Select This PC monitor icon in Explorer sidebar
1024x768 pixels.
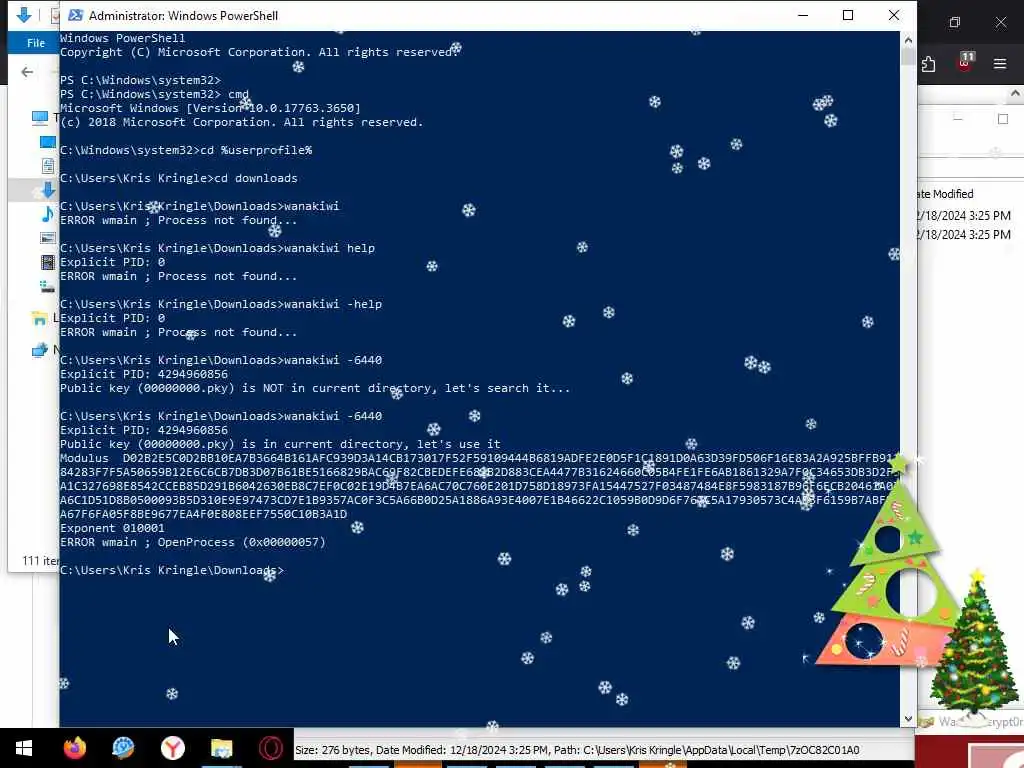pos(40,118)
